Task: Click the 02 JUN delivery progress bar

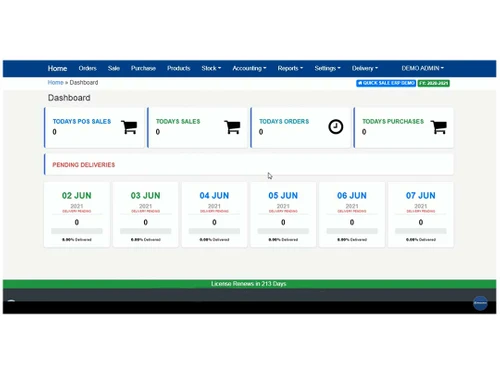Action: pyautogui.click(x=77, y=231)
